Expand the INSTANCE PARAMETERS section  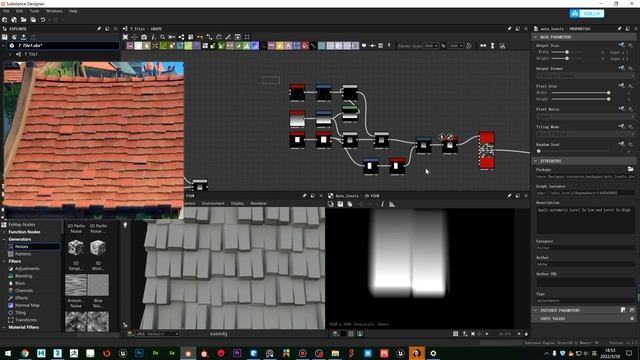[x=536, y=310]
